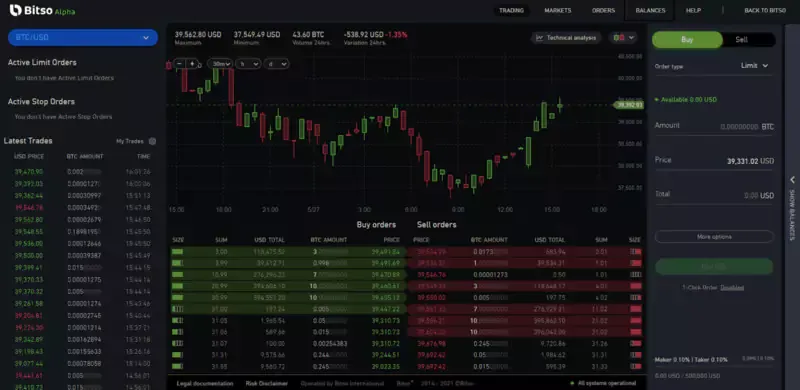Select buy order at price 39,470.89
This screenshot has width=800, height=390.
(x=288, y=275)
